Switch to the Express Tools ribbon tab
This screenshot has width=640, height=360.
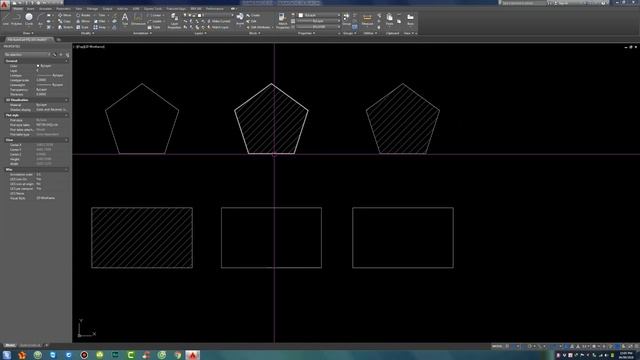152,9
